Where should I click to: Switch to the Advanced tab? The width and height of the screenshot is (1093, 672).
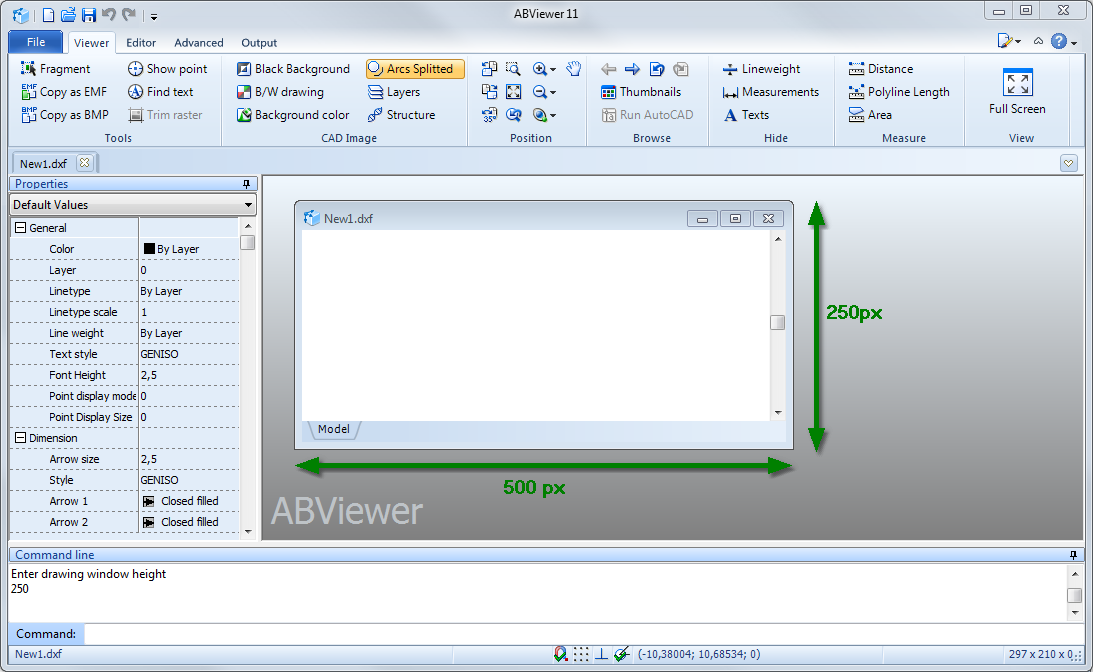click(199, 43)
